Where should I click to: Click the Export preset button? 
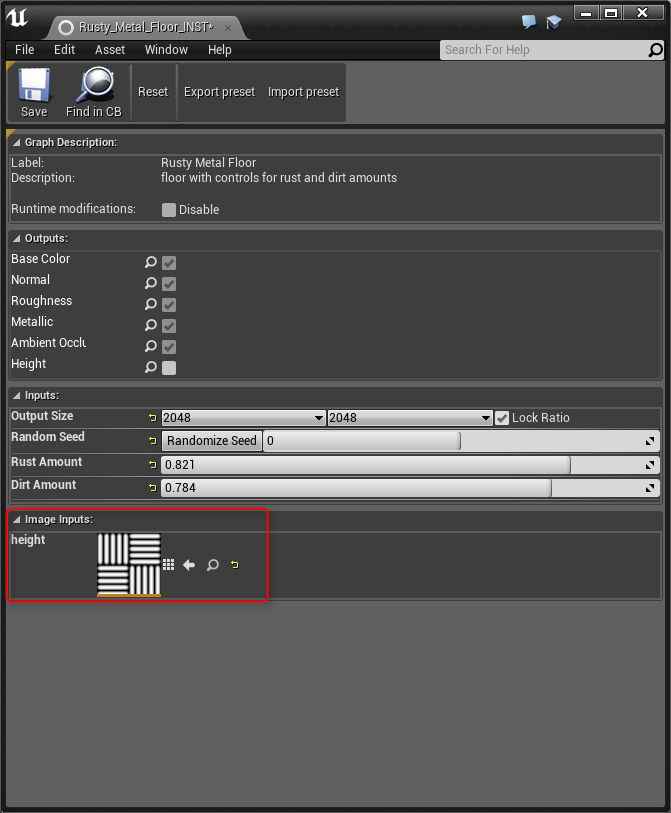(x=219, y=92)
